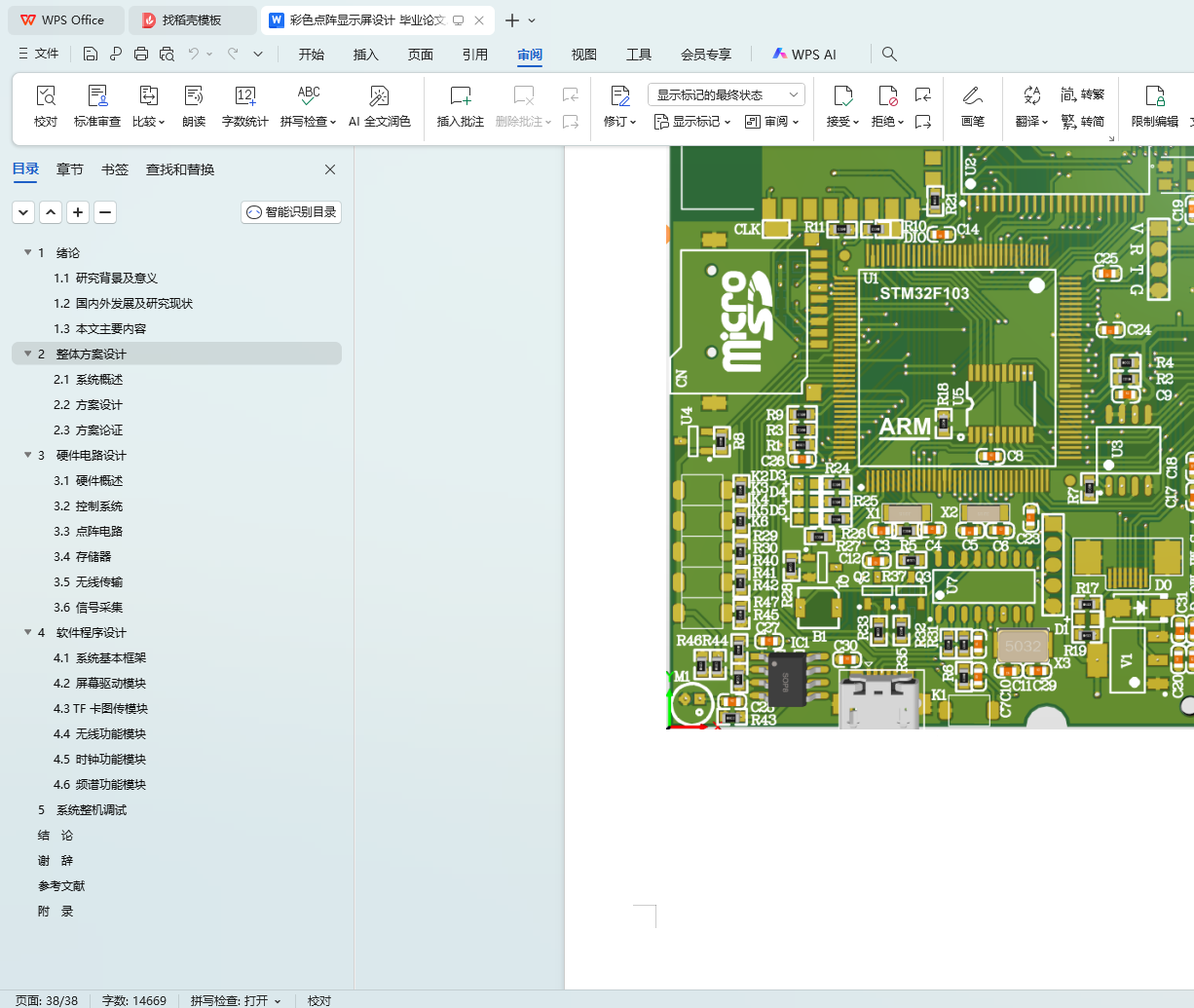Viewport: 1194px width, 1008px height.
Task: Switch to the 开始 ribbon tab
Action: [x=312, y=55]
